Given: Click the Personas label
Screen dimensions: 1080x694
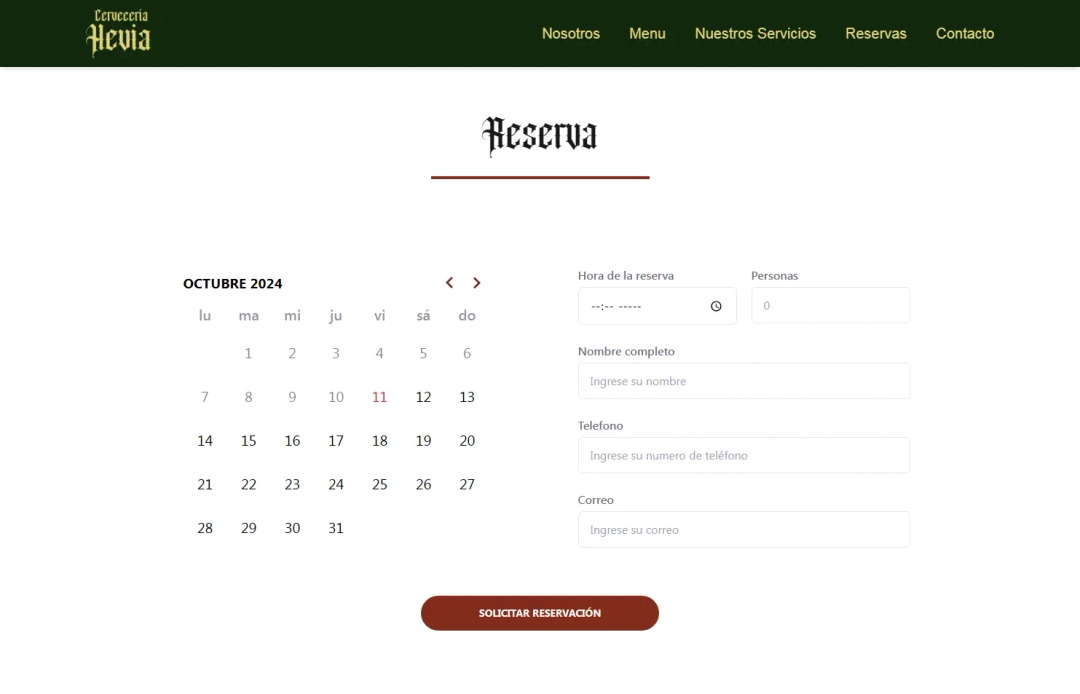Looking at the screenshot, I should tap(775, 275).
